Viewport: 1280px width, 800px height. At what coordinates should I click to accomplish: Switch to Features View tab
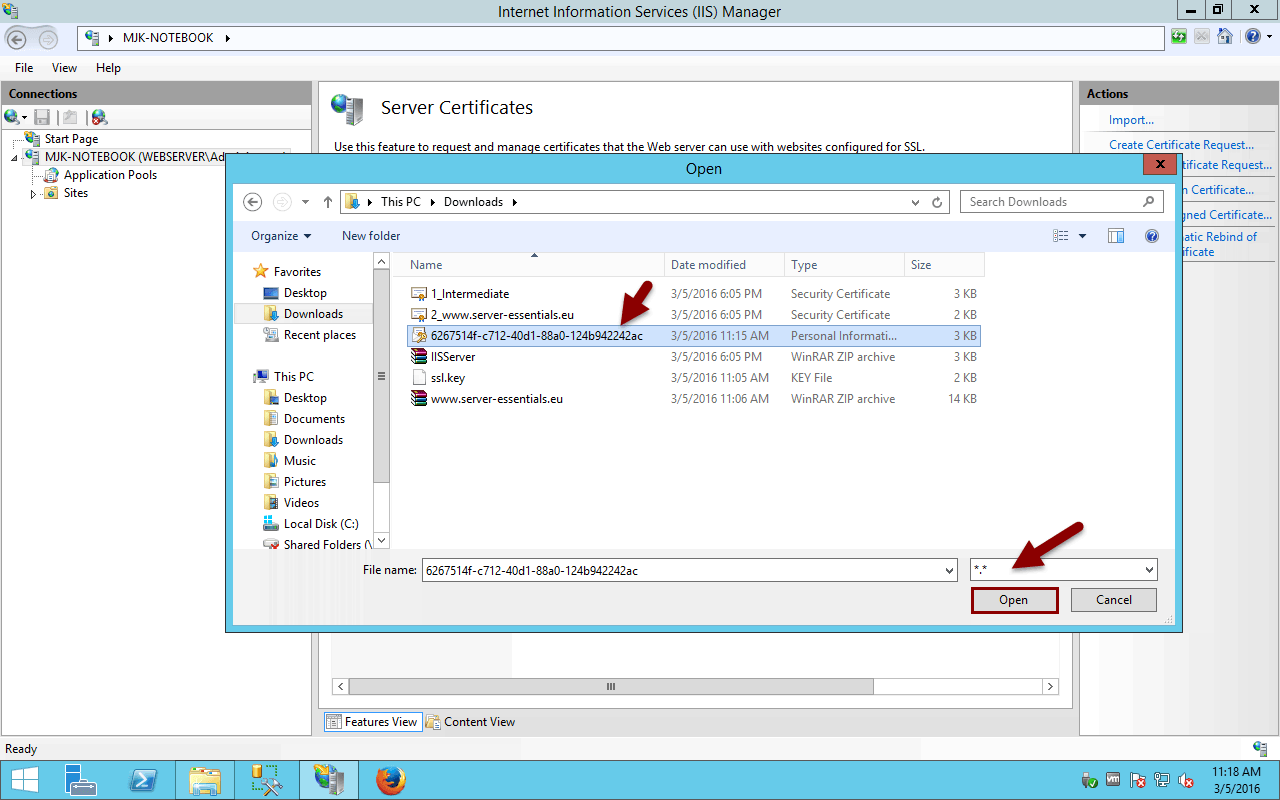tap(371, 722)
